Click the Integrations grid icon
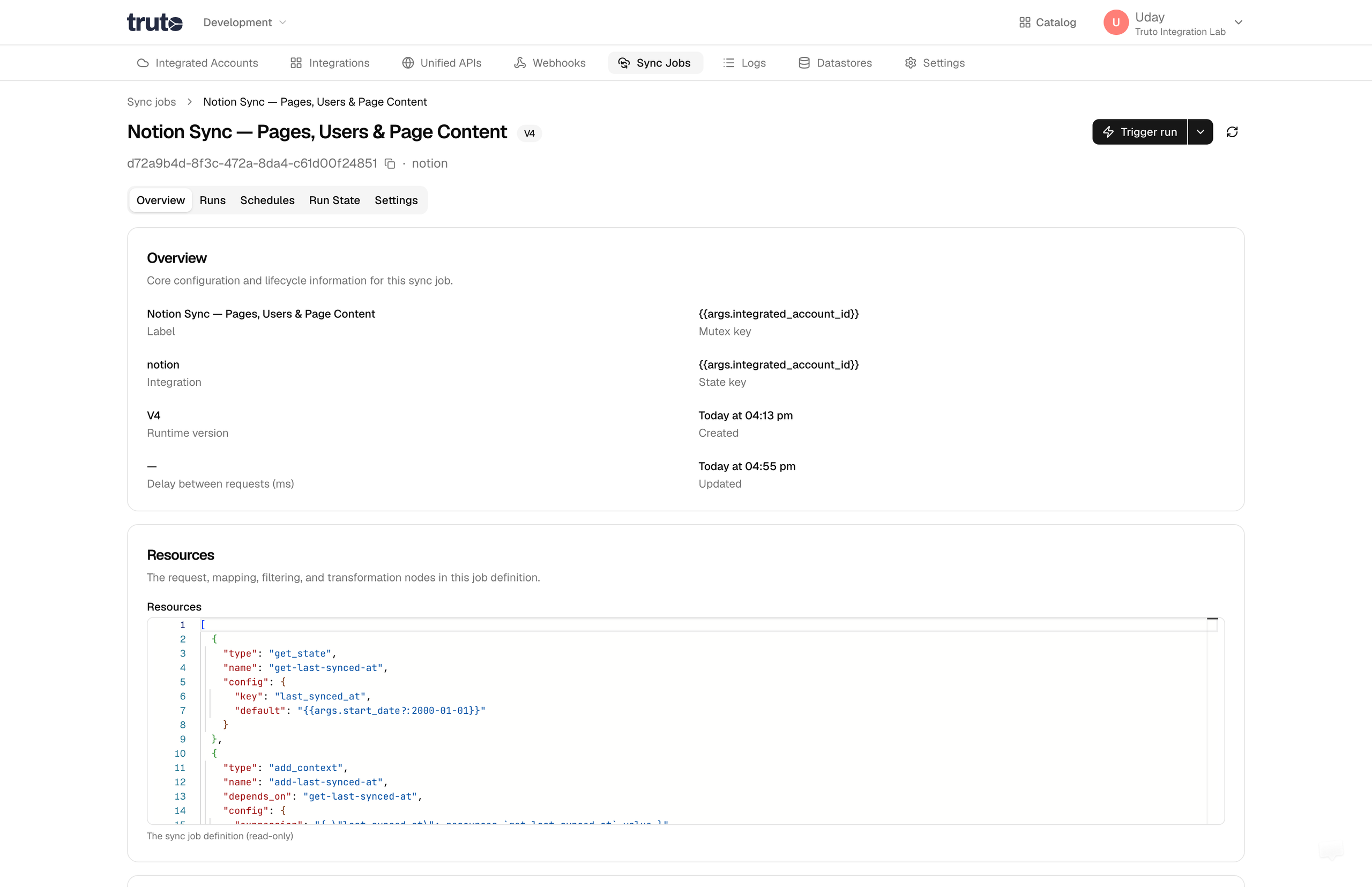The height and width of the screenshot is (887, 1372). pos(296,63)
